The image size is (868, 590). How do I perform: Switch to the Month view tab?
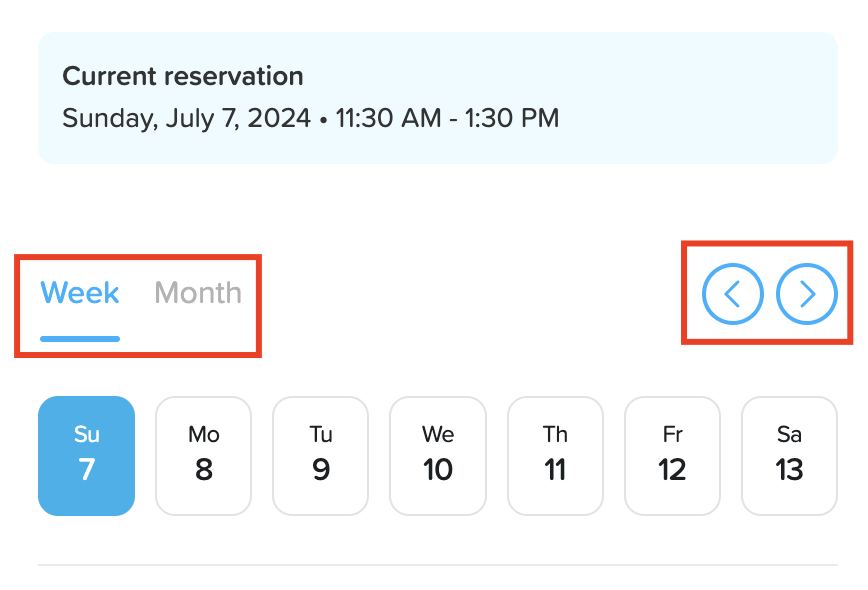(x=198, y=293)
